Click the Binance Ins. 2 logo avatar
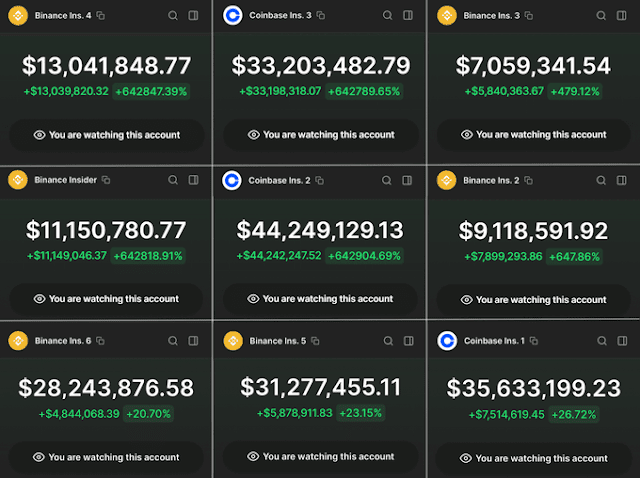The image size is (640, 478). coord(447,180)
